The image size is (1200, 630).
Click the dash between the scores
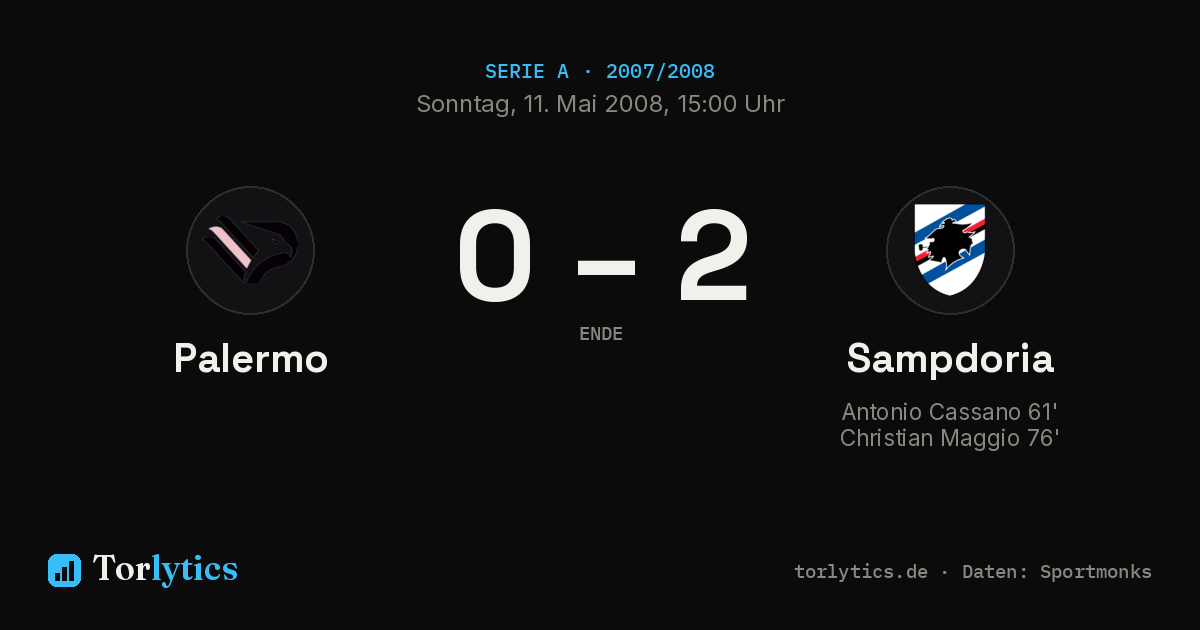tap(606, 266)
